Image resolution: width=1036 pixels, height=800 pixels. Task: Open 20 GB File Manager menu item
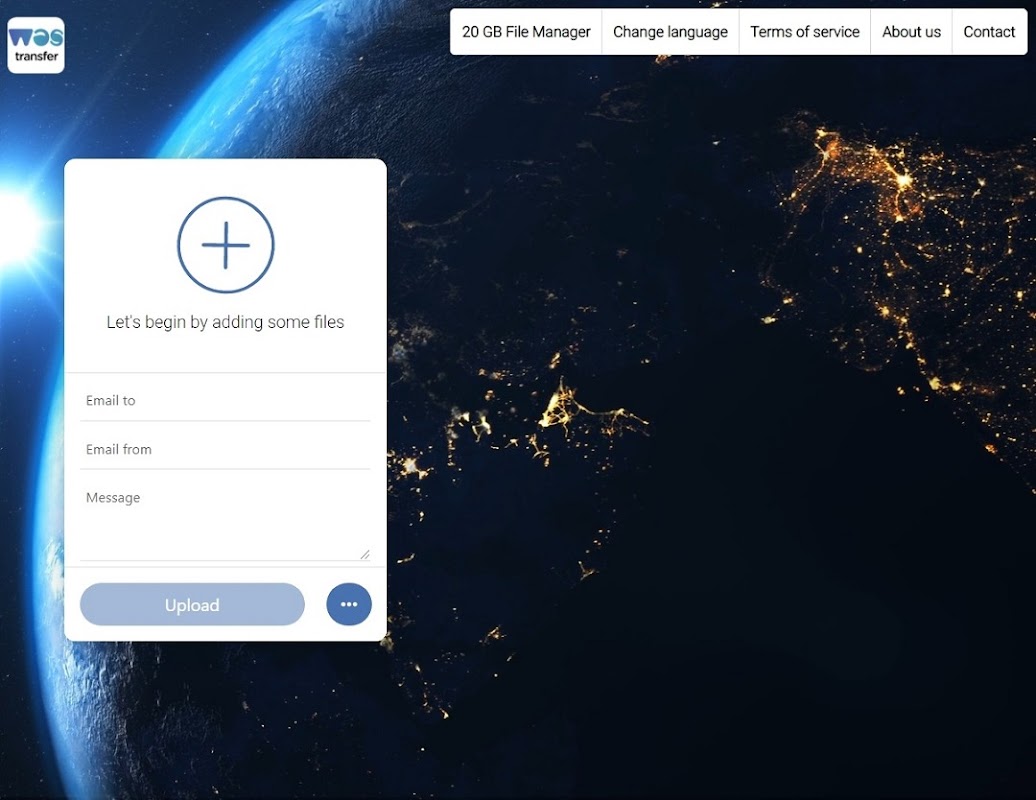coord(526,32)
